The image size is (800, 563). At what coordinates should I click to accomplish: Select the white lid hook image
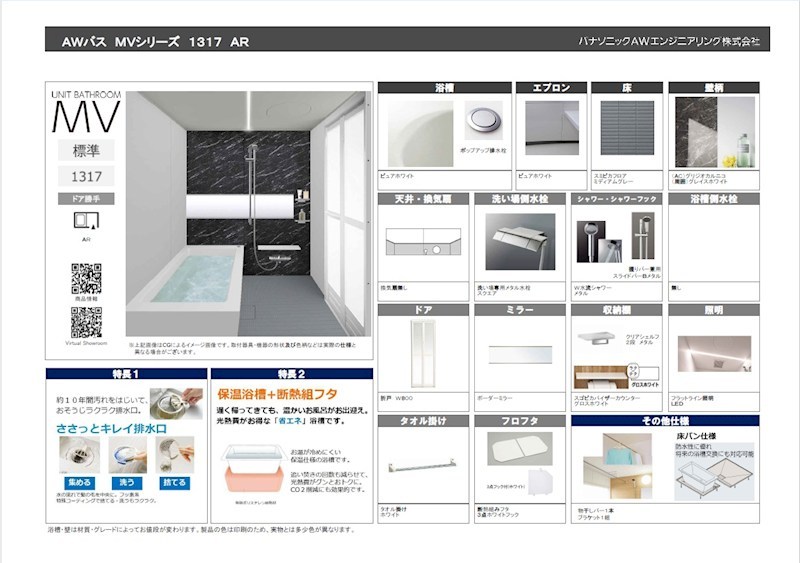[541, 483]
